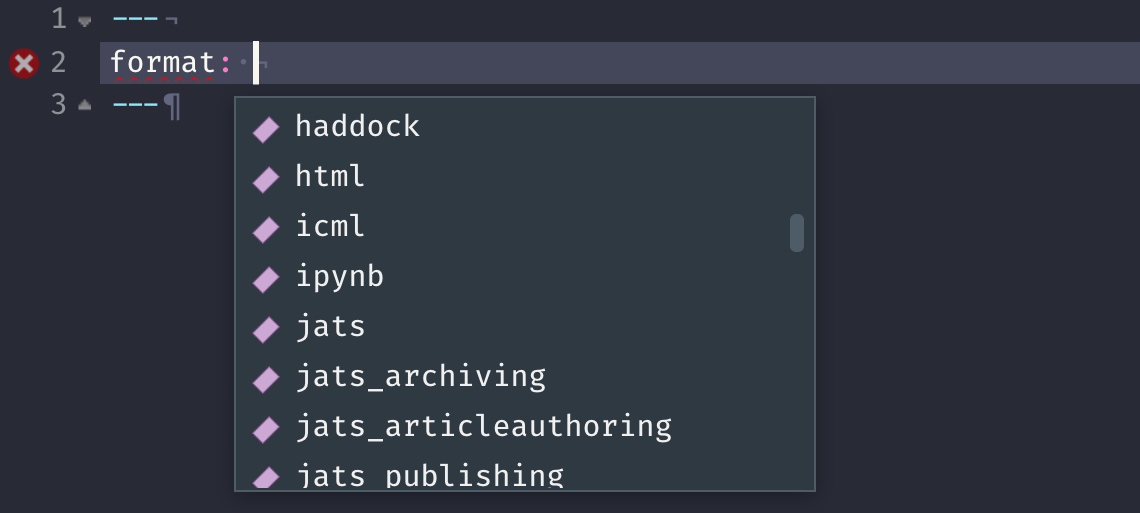Select the haddock completion item
This screenshot has width=1140, height=513.
[x=357, y=127]
